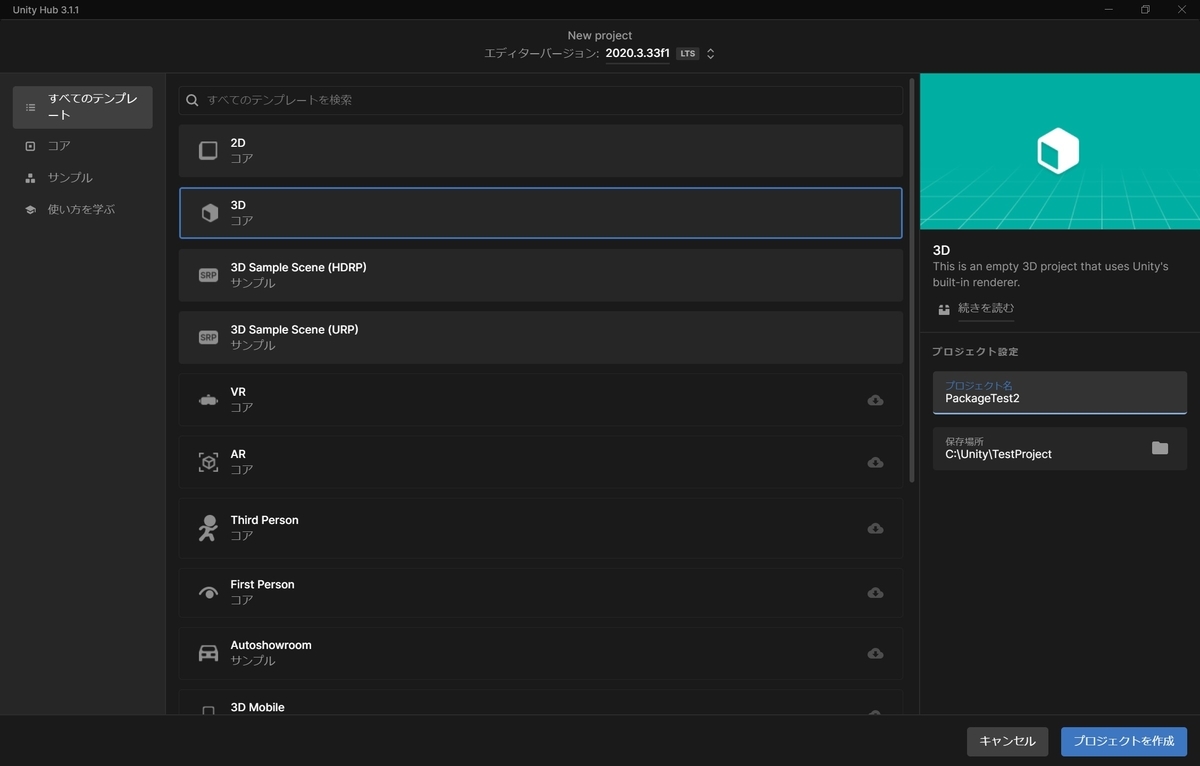
Task: Open the 使い方を学ぶ tab
Action: click(x=83, y=210)
